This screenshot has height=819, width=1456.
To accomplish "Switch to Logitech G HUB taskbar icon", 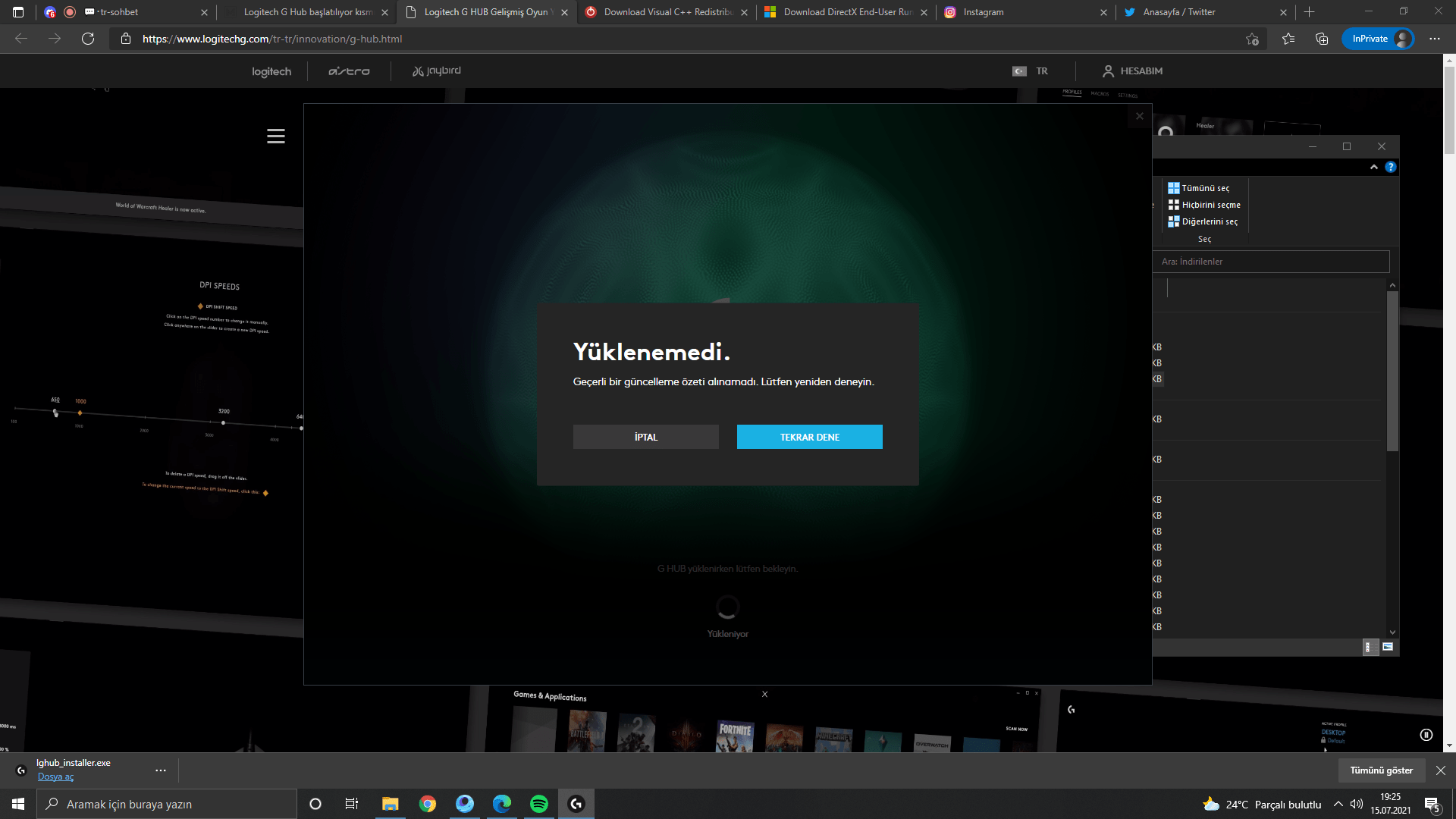I will [x=576, y=804].
